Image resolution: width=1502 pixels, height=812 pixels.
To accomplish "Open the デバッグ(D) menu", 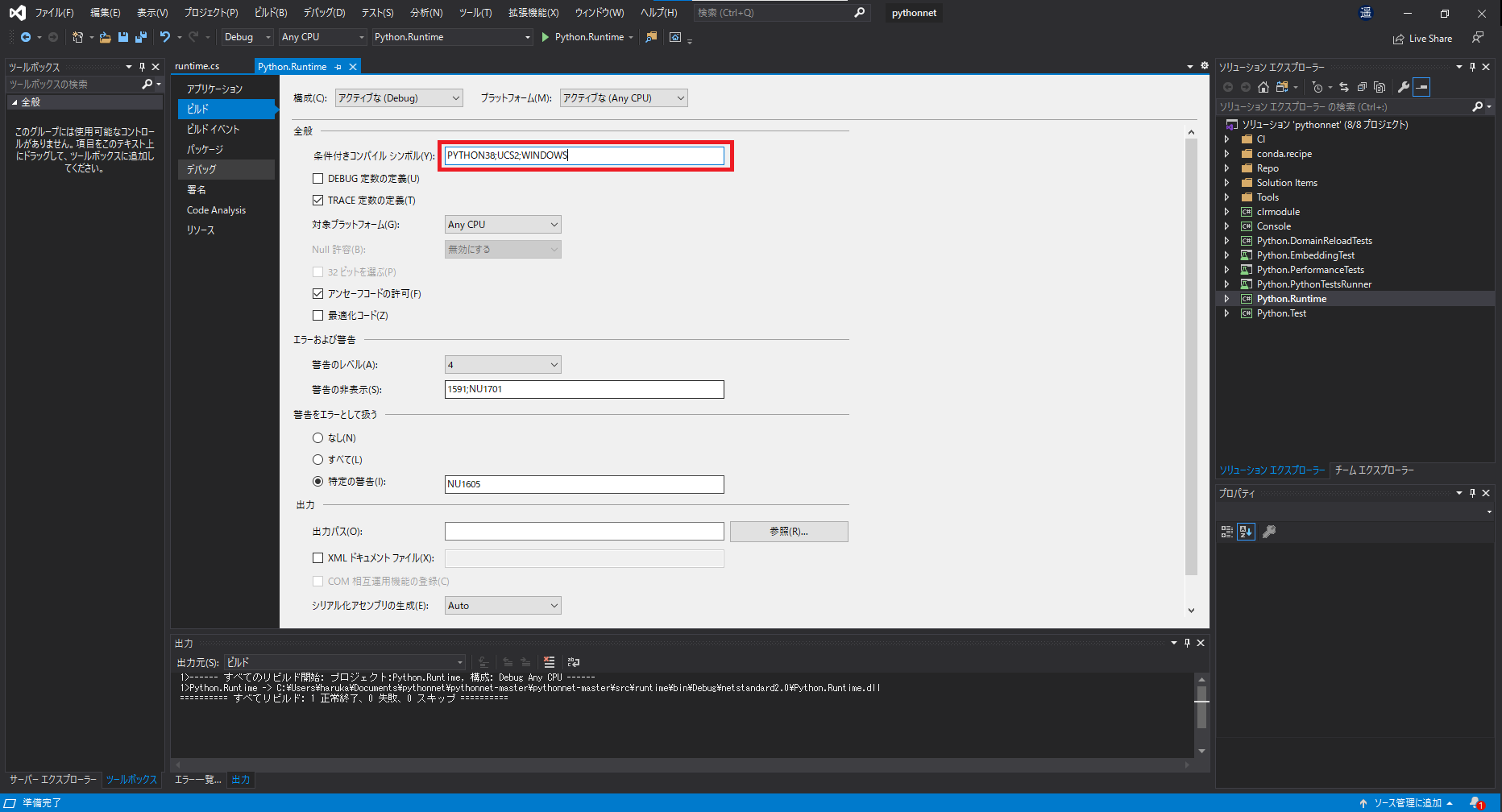I will tap(324, 13).
